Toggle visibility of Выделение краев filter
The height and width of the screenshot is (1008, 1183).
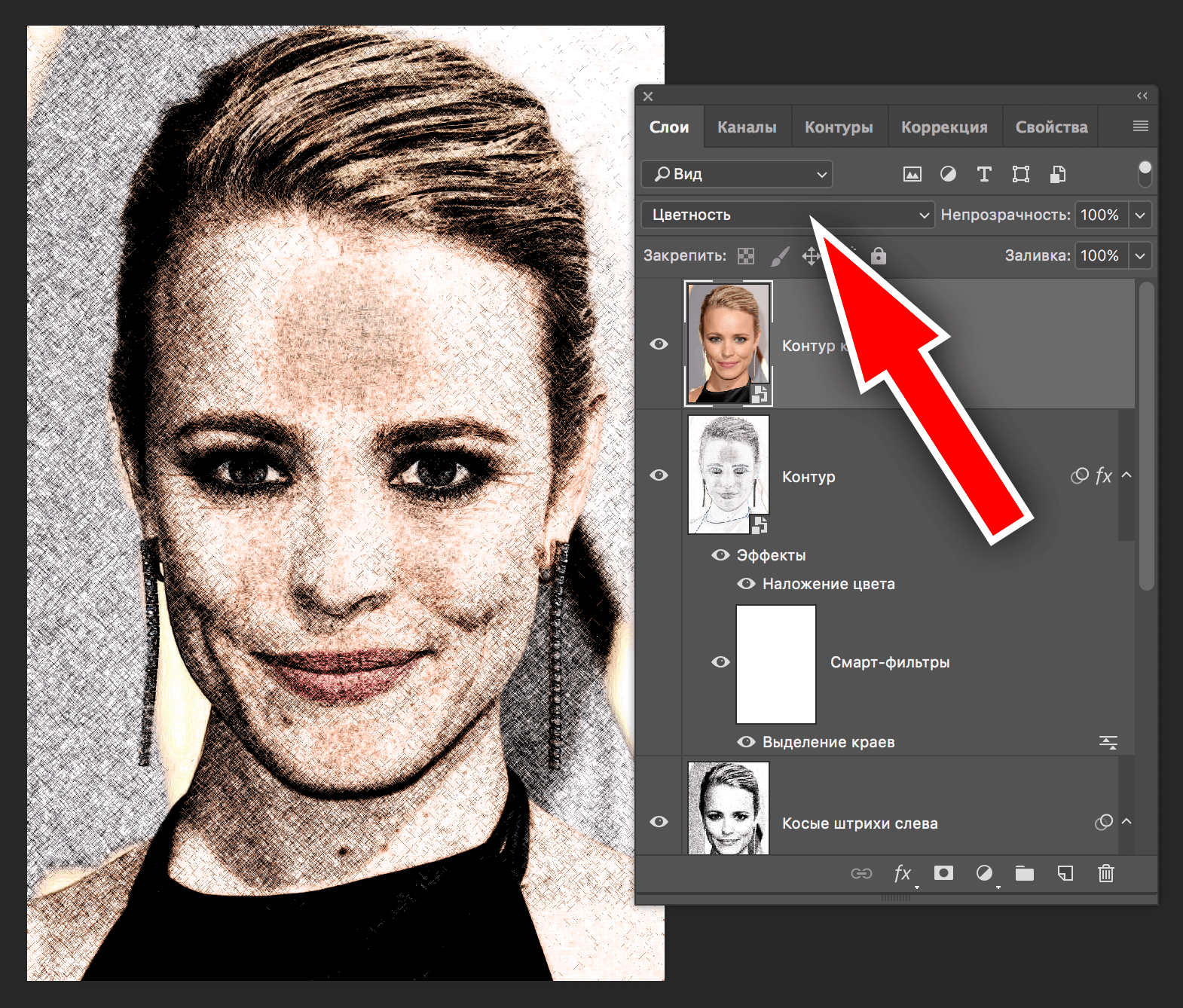pyautogui.click(x=746, y=742)
